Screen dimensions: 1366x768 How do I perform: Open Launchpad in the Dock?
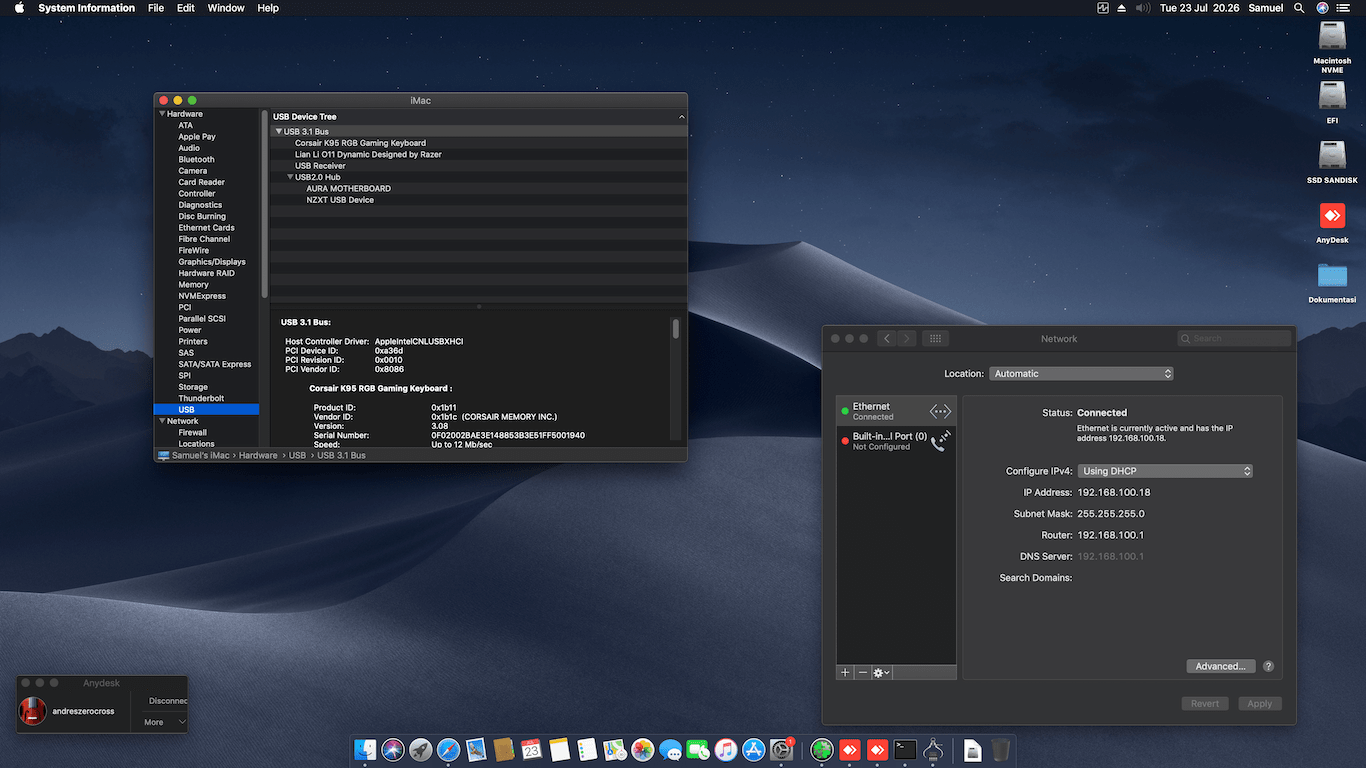click(x=421, y=749)
